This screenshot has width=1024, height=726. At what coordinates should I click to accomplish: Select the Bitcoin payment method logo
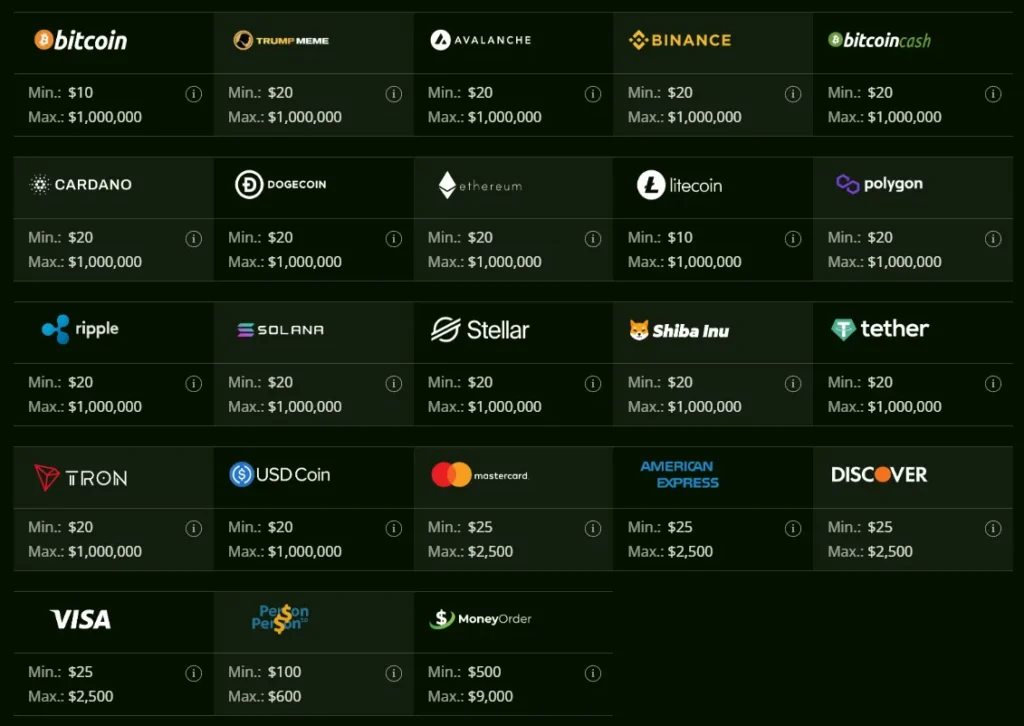pyautogui.click(x=80, y=40)
